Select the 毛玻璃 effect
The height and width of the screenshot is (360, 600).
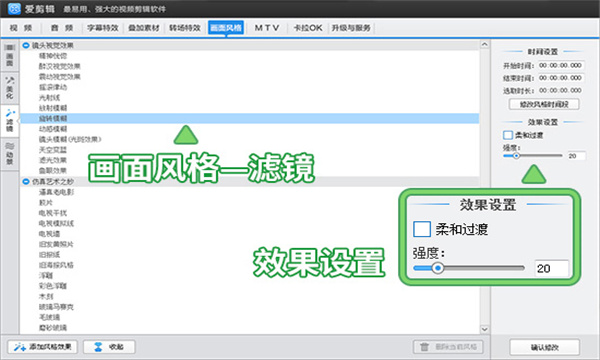tap(49, 317)
